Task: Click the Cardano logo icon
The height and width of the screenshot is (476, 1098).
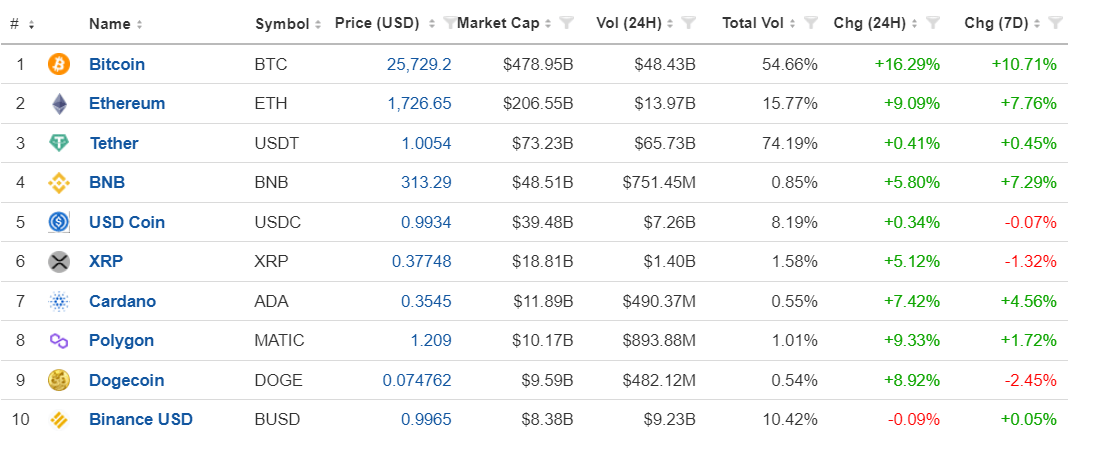Action: 59,301
